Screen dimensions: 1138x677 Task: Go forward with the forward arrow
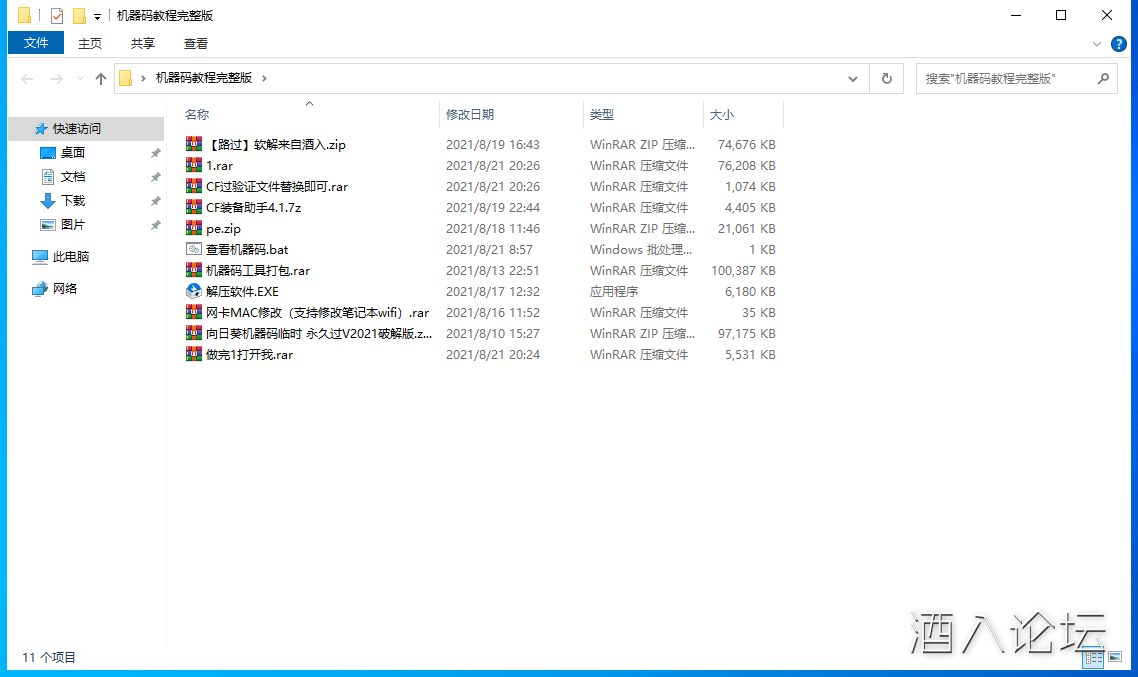pos(57,78)
